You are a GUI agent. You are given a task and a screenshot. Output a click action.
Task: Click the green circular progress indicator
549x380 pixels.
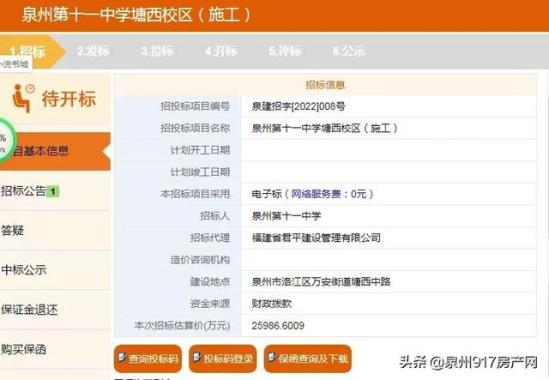[x=5, y=141]
